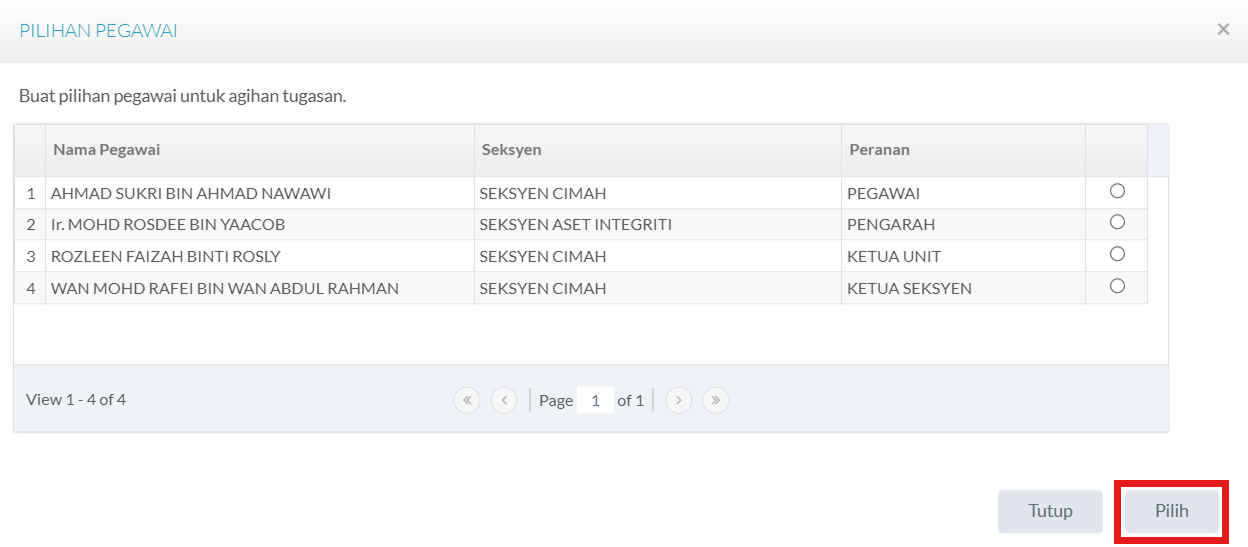This screenshot has height=547, width=1248.
Task: Click the Tutup button
Action: pos(1050,511)
